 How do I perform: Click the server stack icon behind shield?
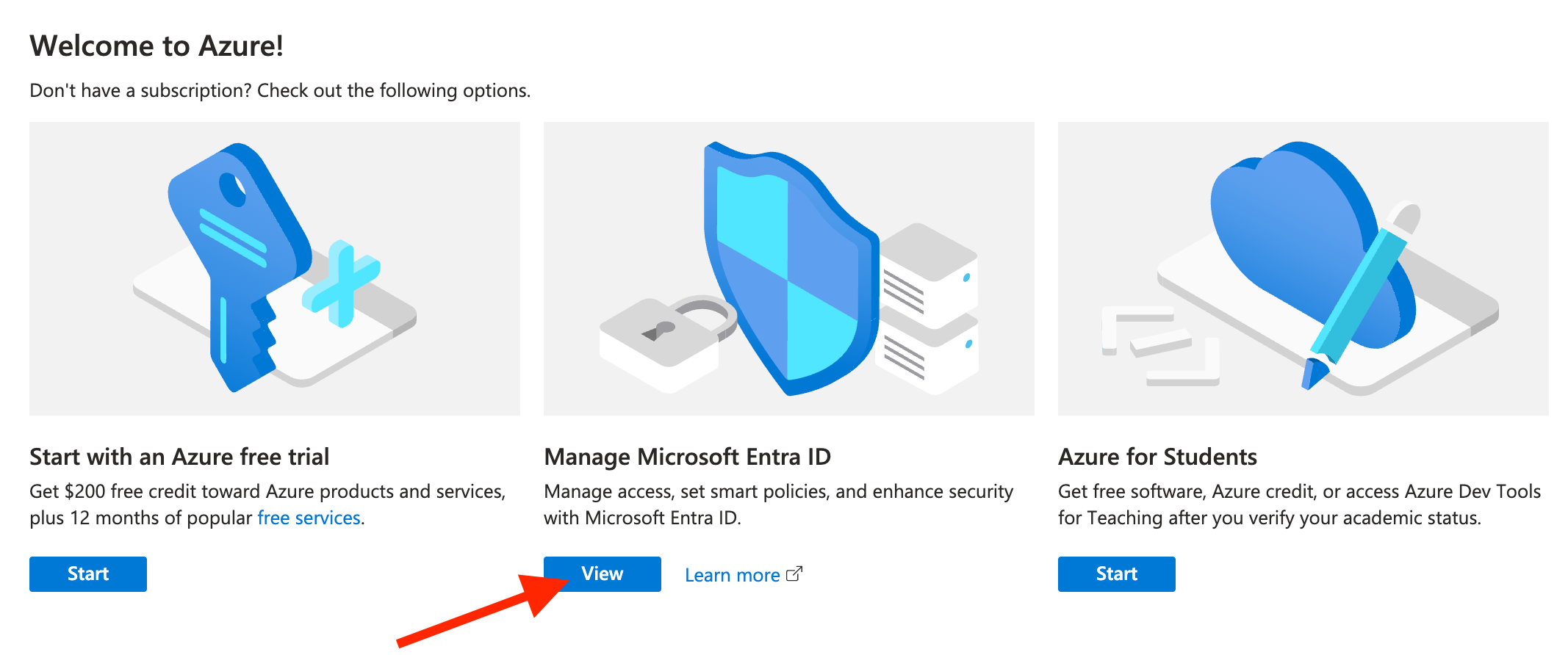coord(929,308)
